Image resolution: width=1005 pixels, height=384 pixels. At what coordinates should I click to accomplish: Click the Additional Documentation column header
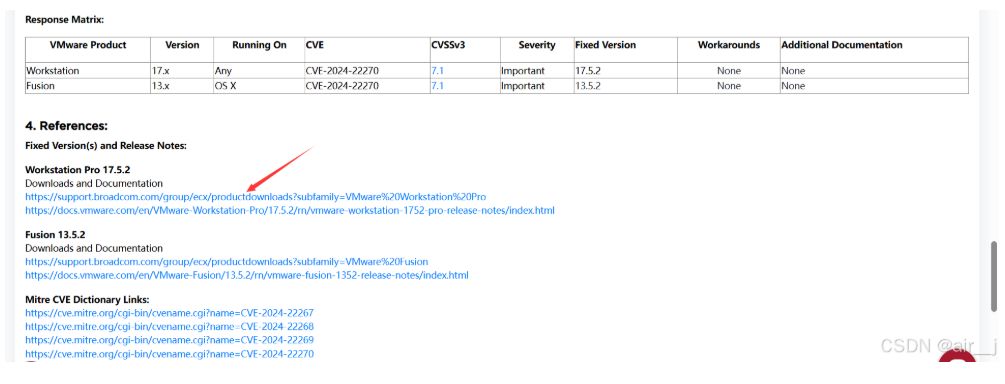(x=842, y=46)
